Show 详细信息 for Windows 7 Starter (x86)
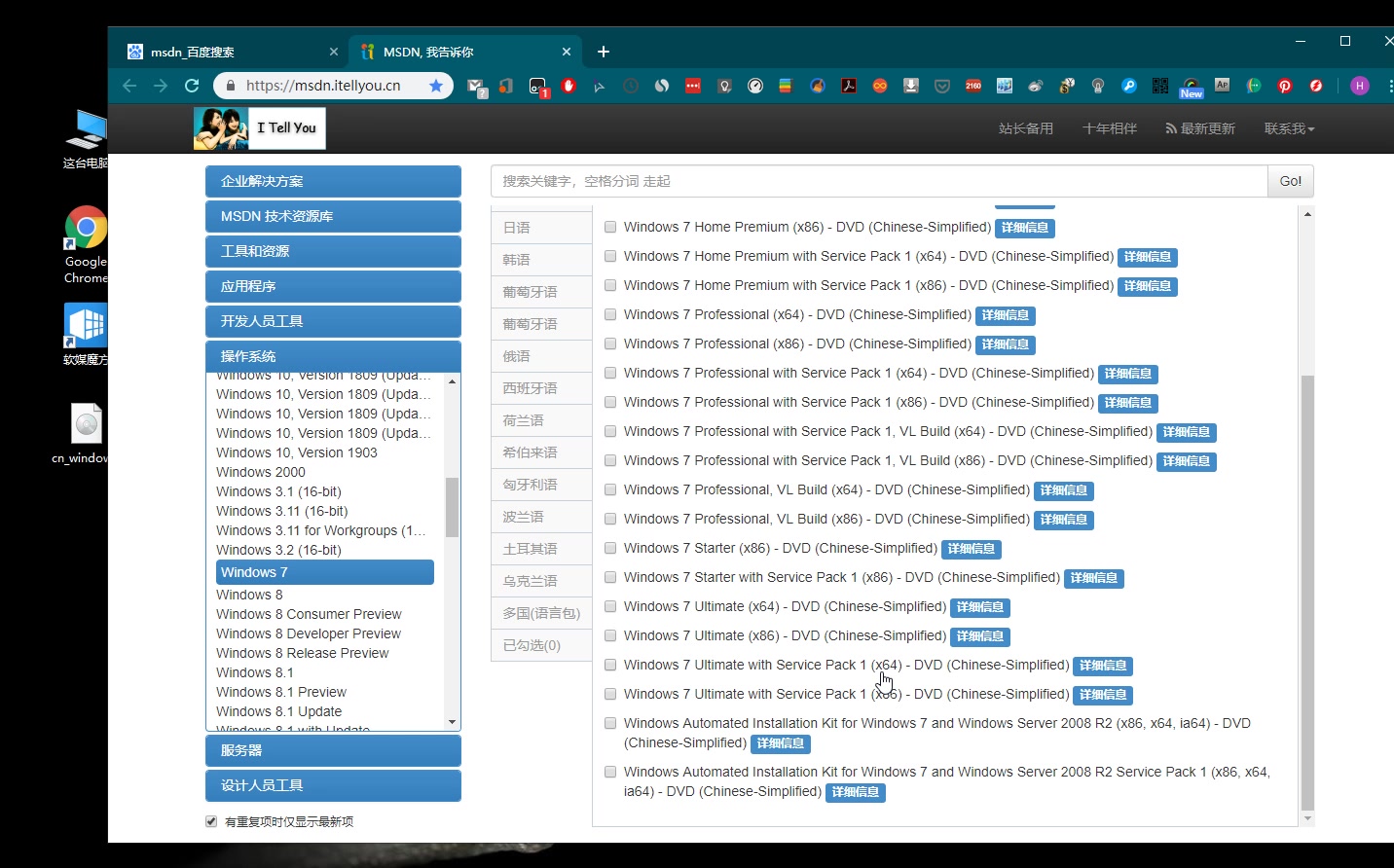The width and height of the screenshot is (1394, 868). [x=972, y=549]
